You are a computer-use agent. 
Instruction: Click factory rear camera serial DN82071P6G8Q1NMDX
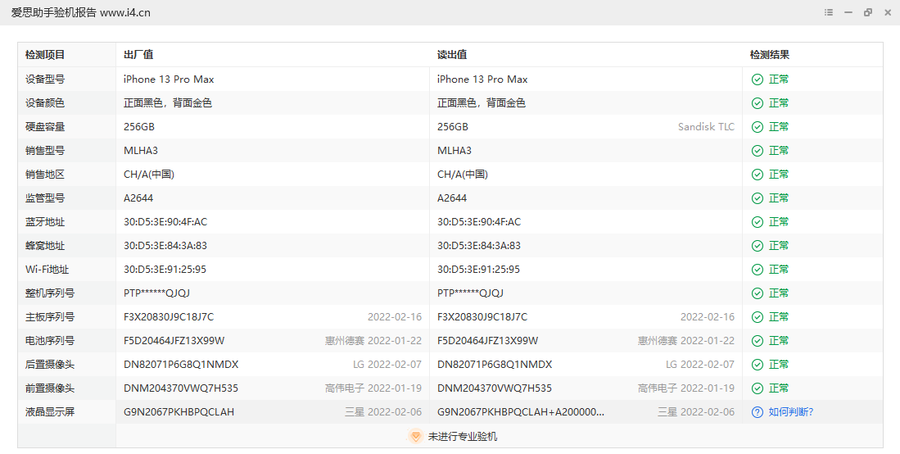click(181, 364)
